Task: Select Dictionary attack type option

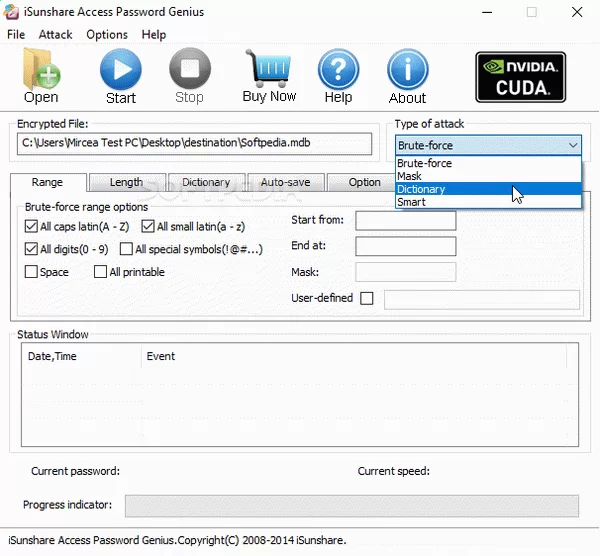Action: point(488,189)
